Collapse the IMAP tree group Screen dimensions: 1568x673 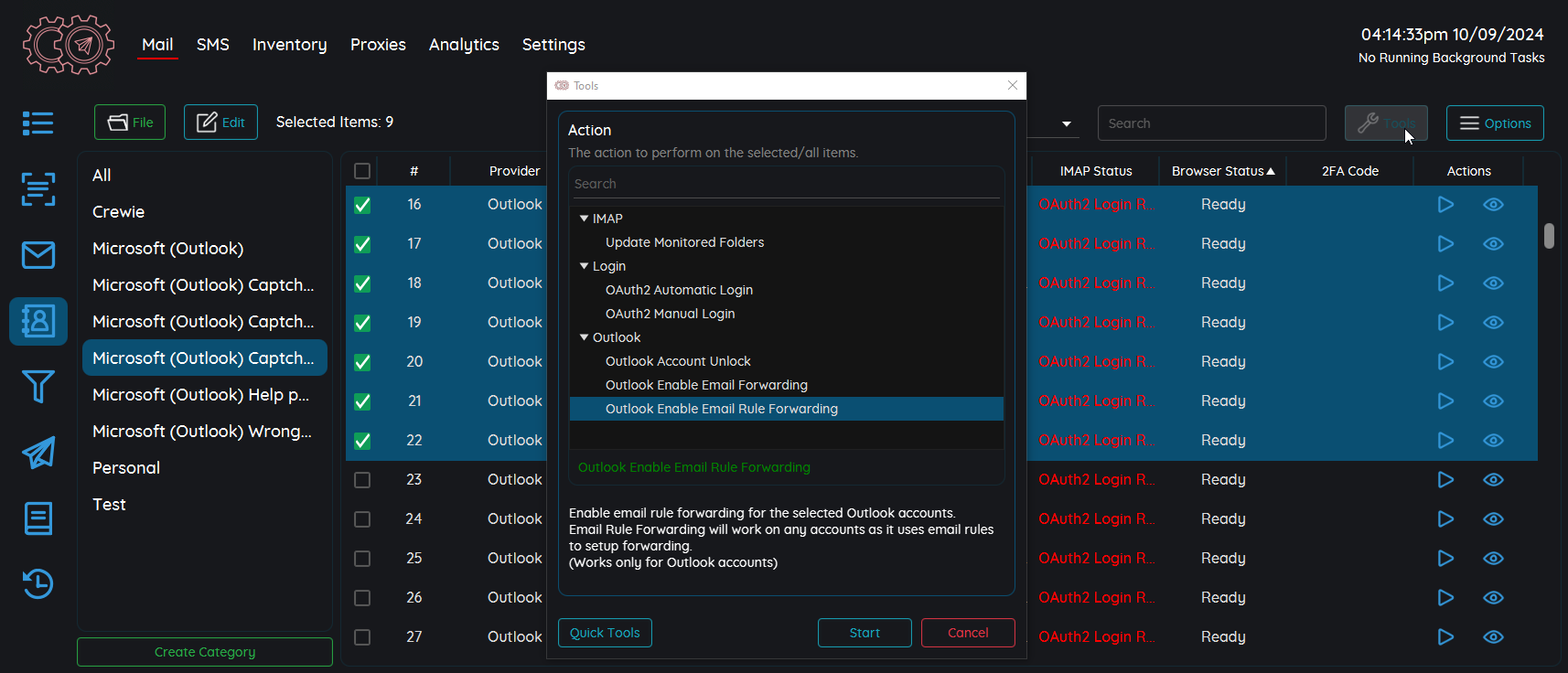click(584, 219)
